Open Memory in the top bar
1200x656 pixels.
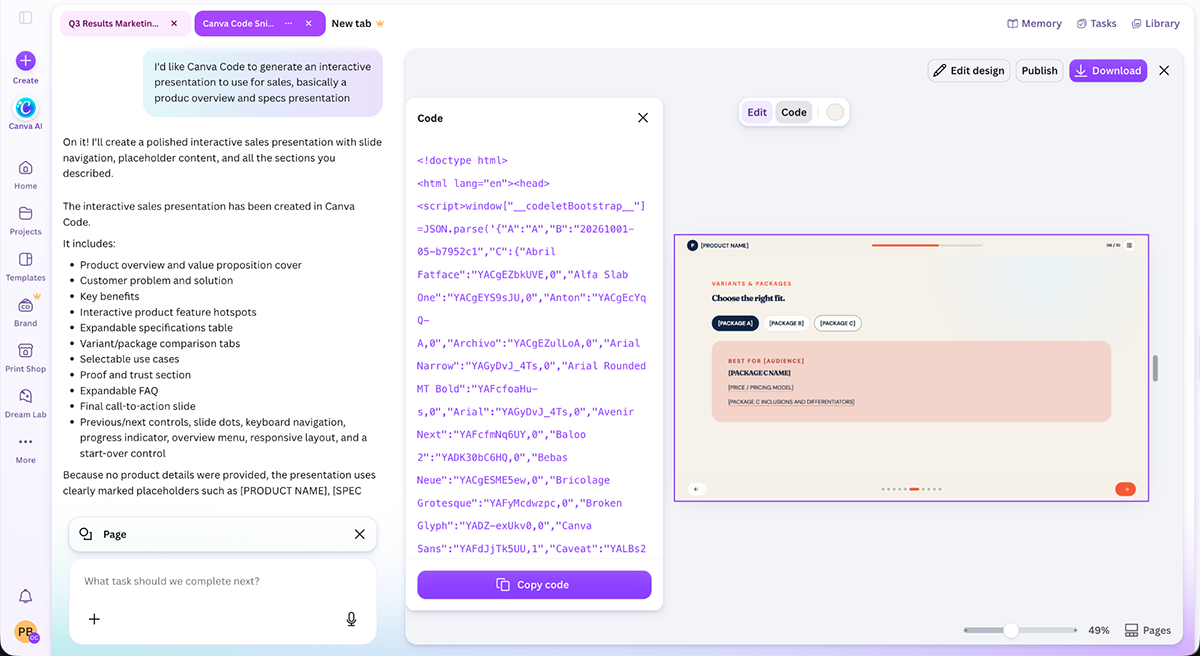pos(1034,24)
